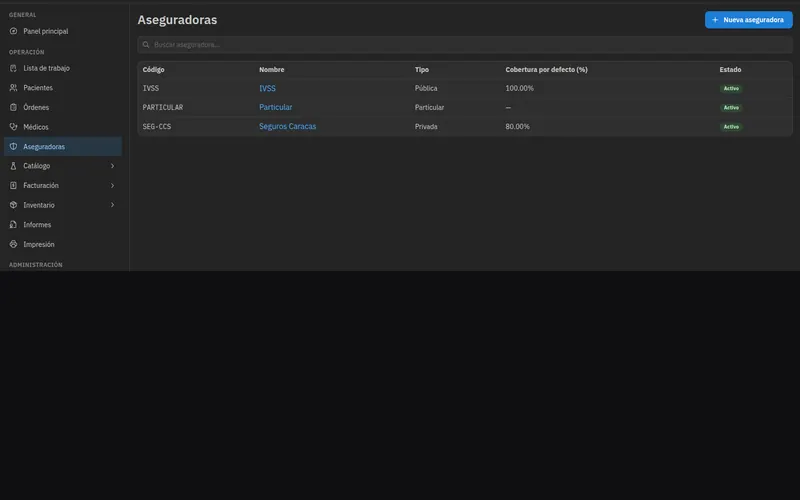
Task: Click the plus icon on Nueva aseguradora
Action: pos(715,20)
